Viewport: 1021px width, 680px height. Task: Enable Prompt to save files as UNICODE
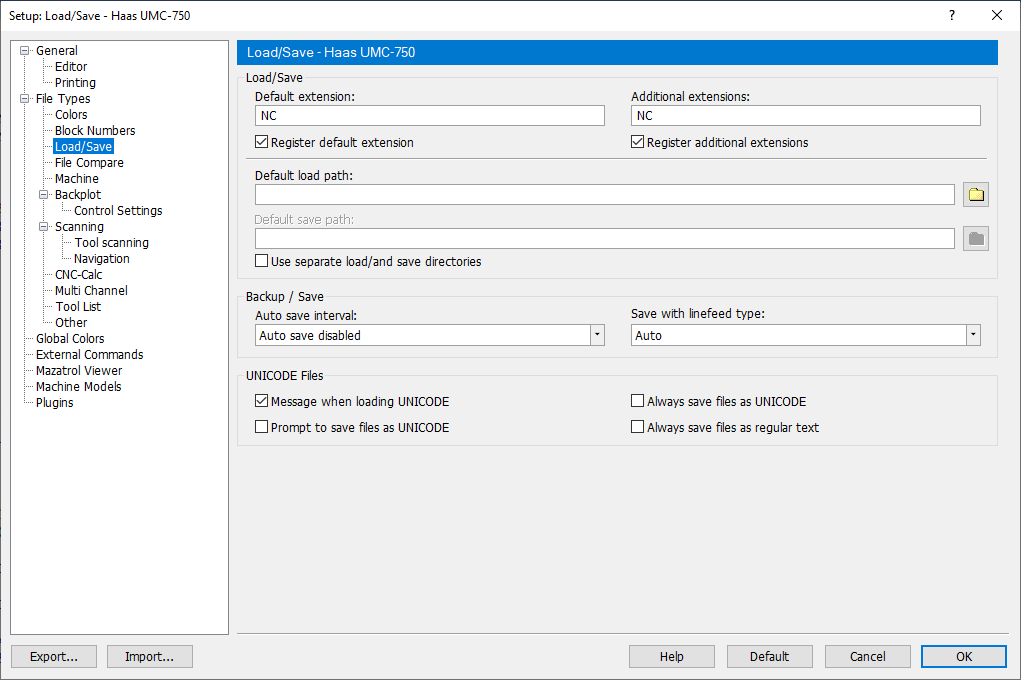tap(262, 427)
